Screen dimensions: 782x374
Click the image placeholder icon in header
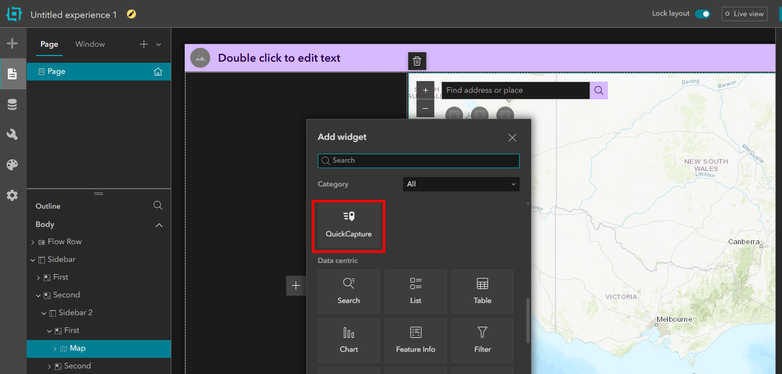200,58
